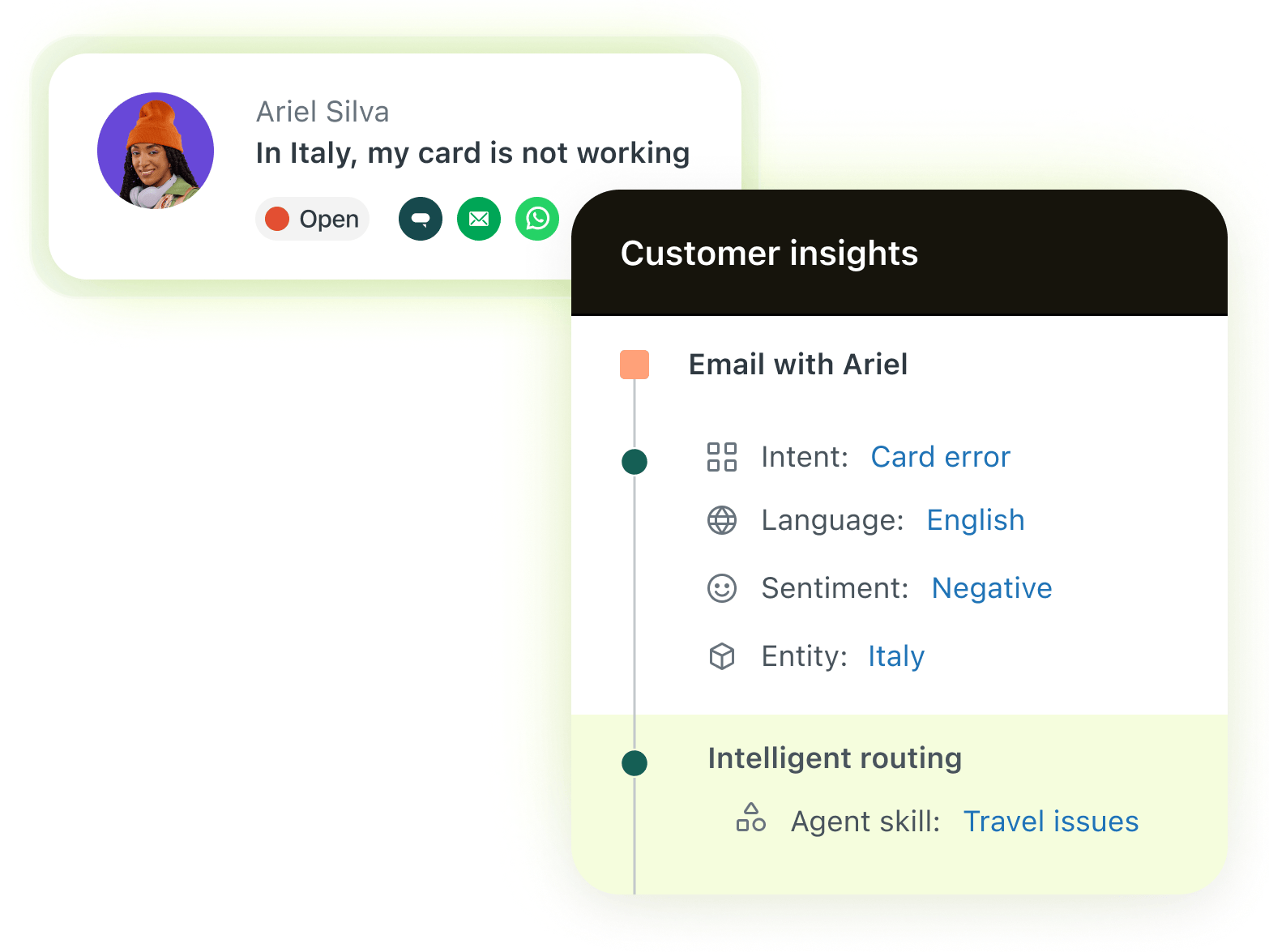Open the email channel icon
The width and height of the screenshot is (1269, 952).
pyautogui.click(x=478, y=219)
